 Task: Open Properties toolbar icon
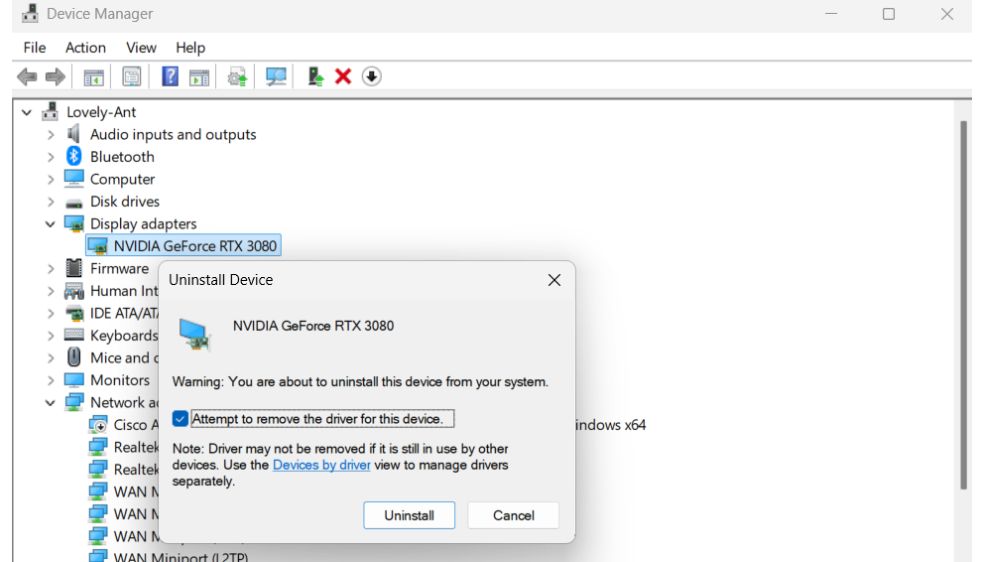[131, 77]
